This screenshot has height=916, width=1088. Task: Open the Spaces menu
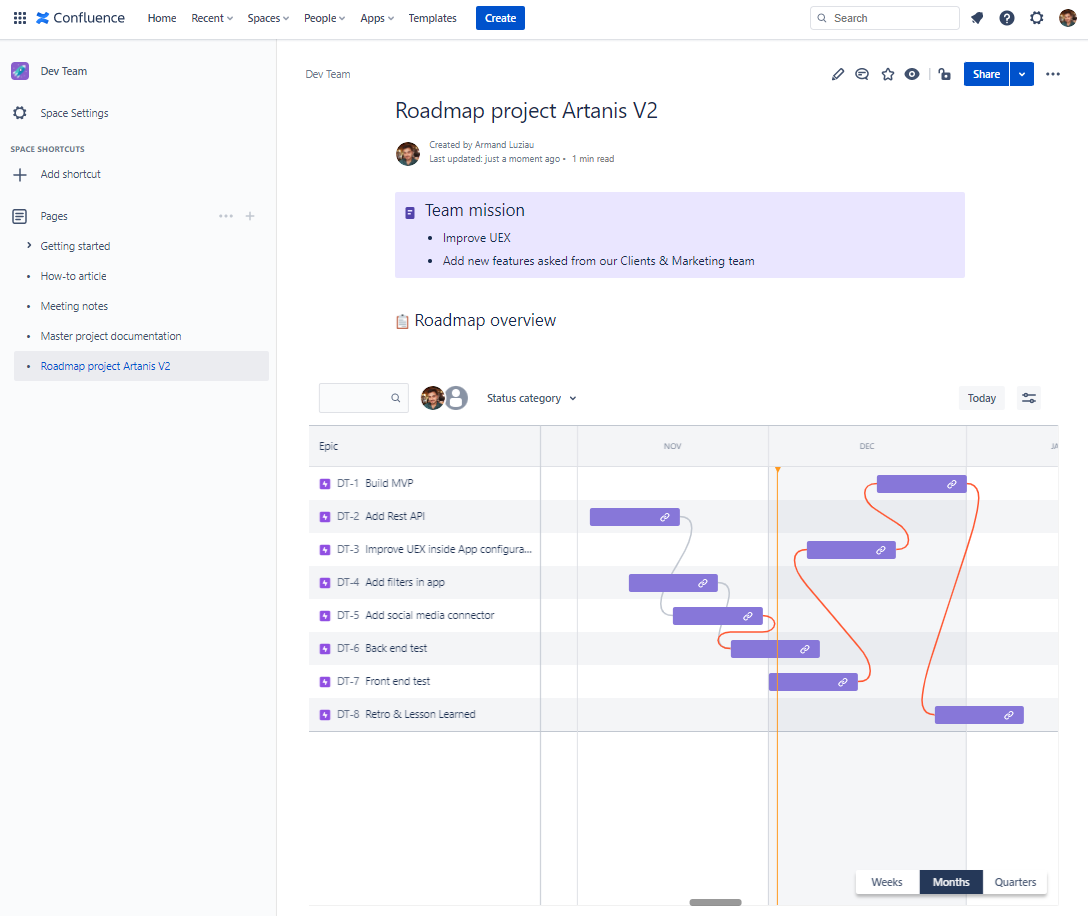[268, 18]
